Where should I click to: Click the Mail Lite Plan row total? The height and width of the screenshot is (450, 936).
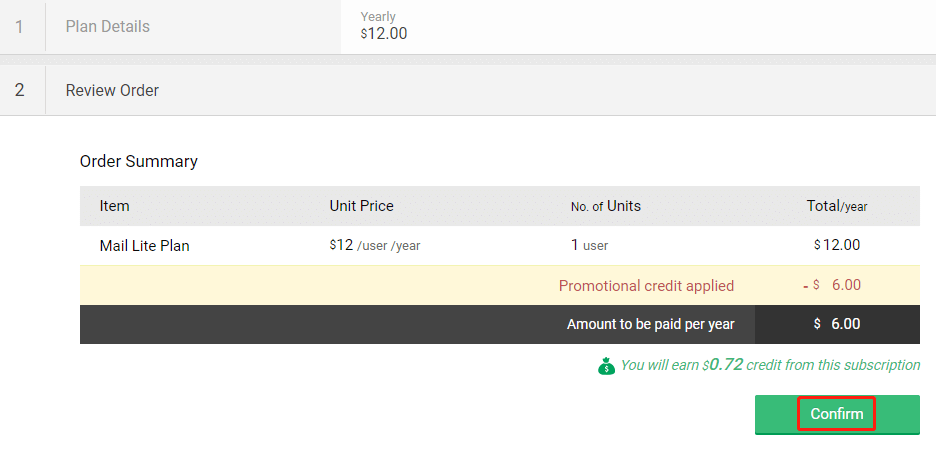tap(837, 245)
